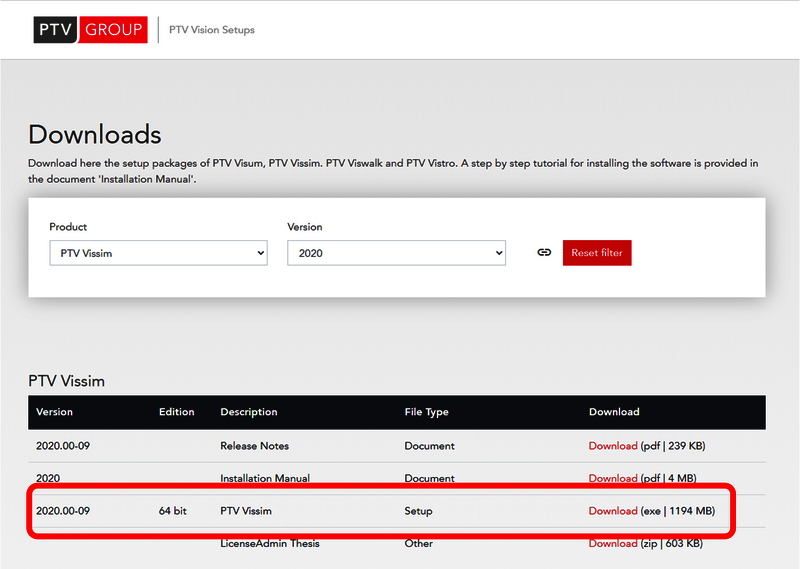The width and height of the screenshot is (800, 569).
Task: Click the copy filter link icon
Action: point(544,253)
